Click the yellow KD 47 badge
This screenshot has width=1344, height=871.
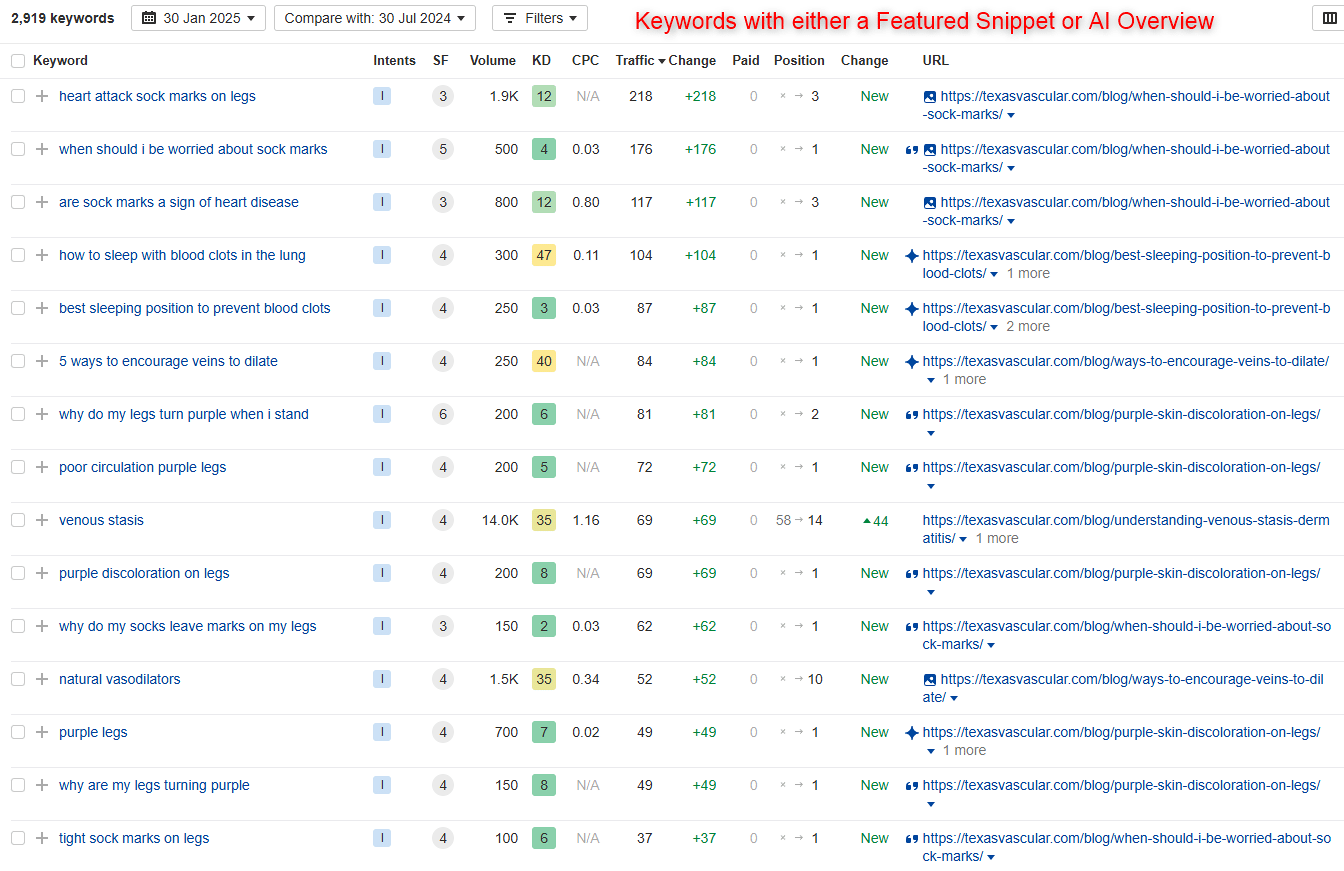[543, 256]
